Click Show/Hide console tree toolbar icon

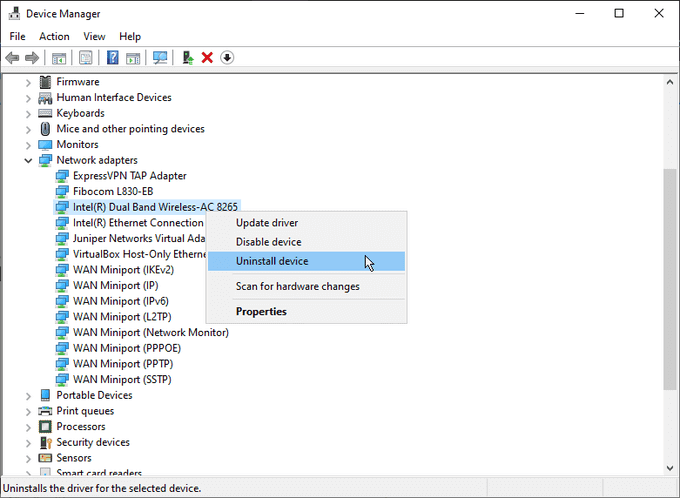[x=59, y=58]
